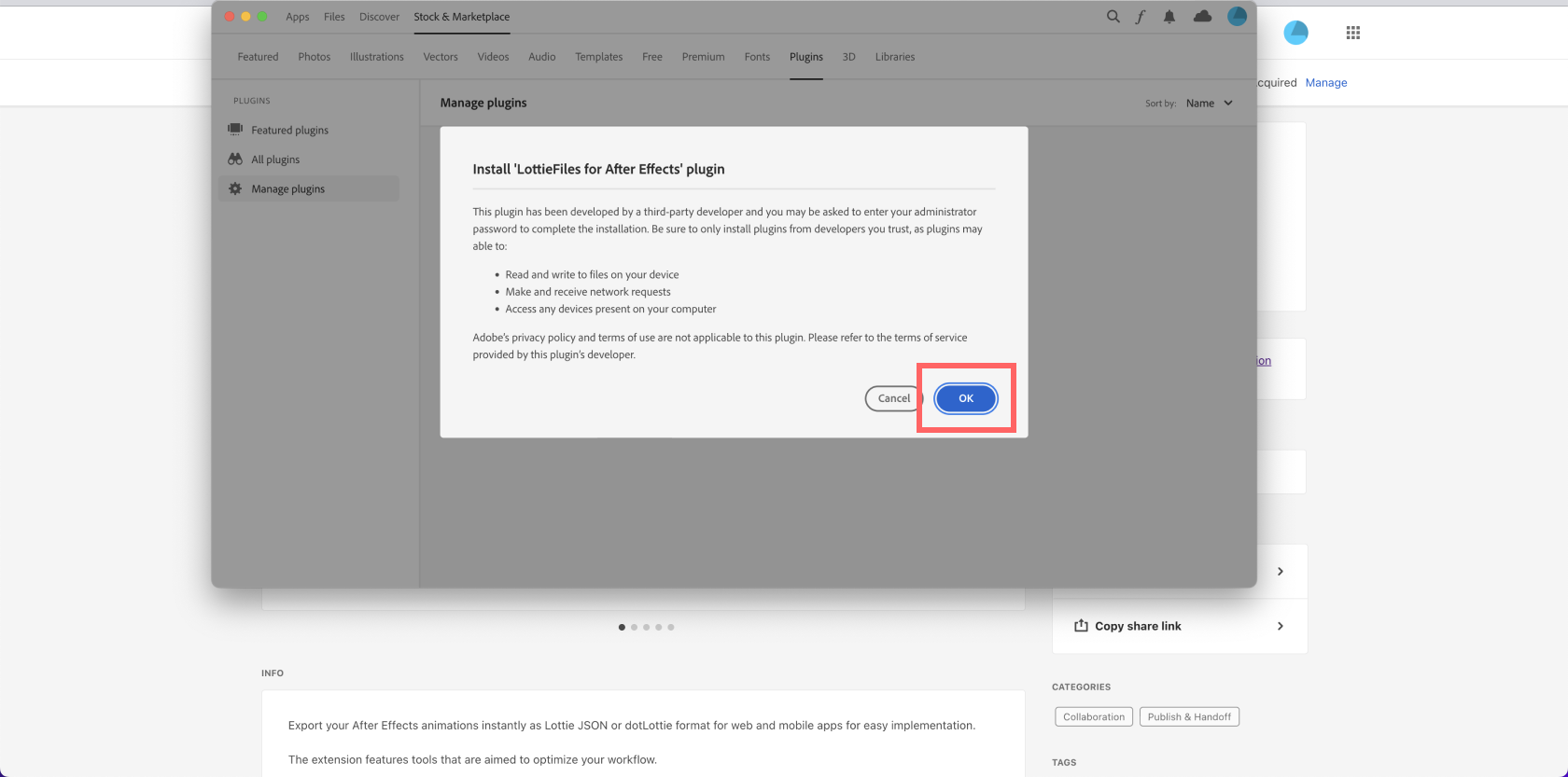
Task: Open the Illustrations category tab
Action: coord(377,57)
